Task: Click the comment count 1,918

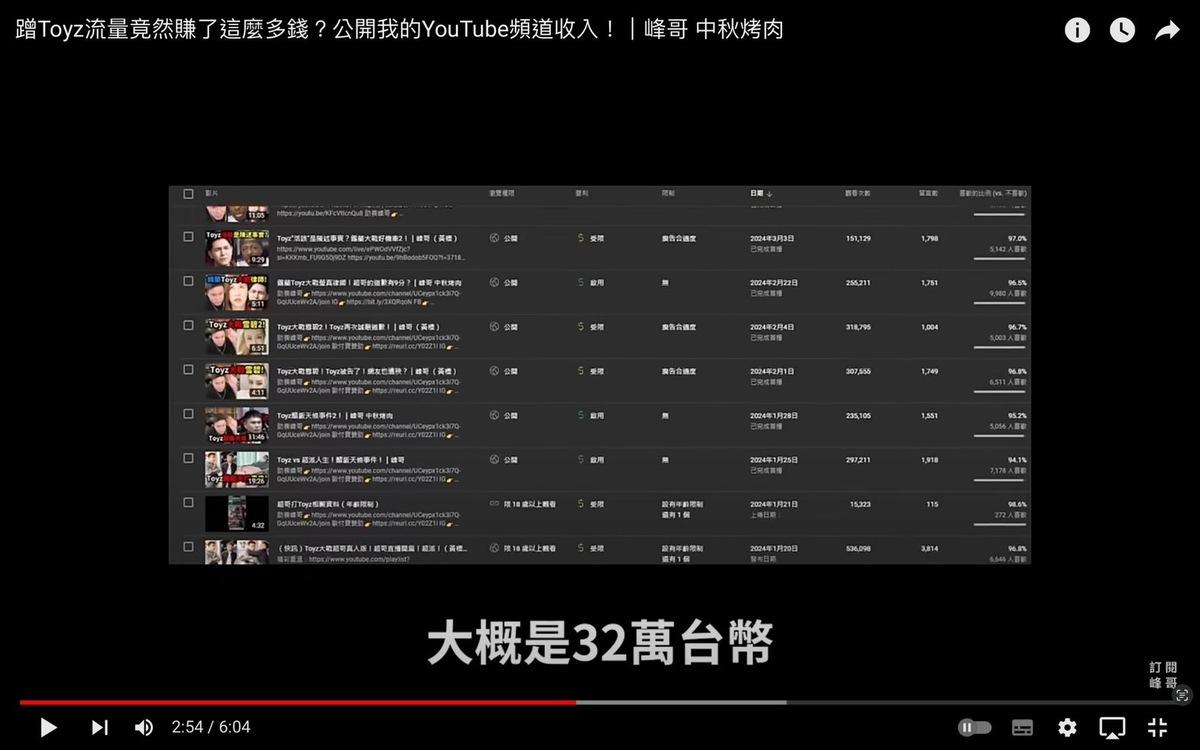Action: (x=930, y=460)
